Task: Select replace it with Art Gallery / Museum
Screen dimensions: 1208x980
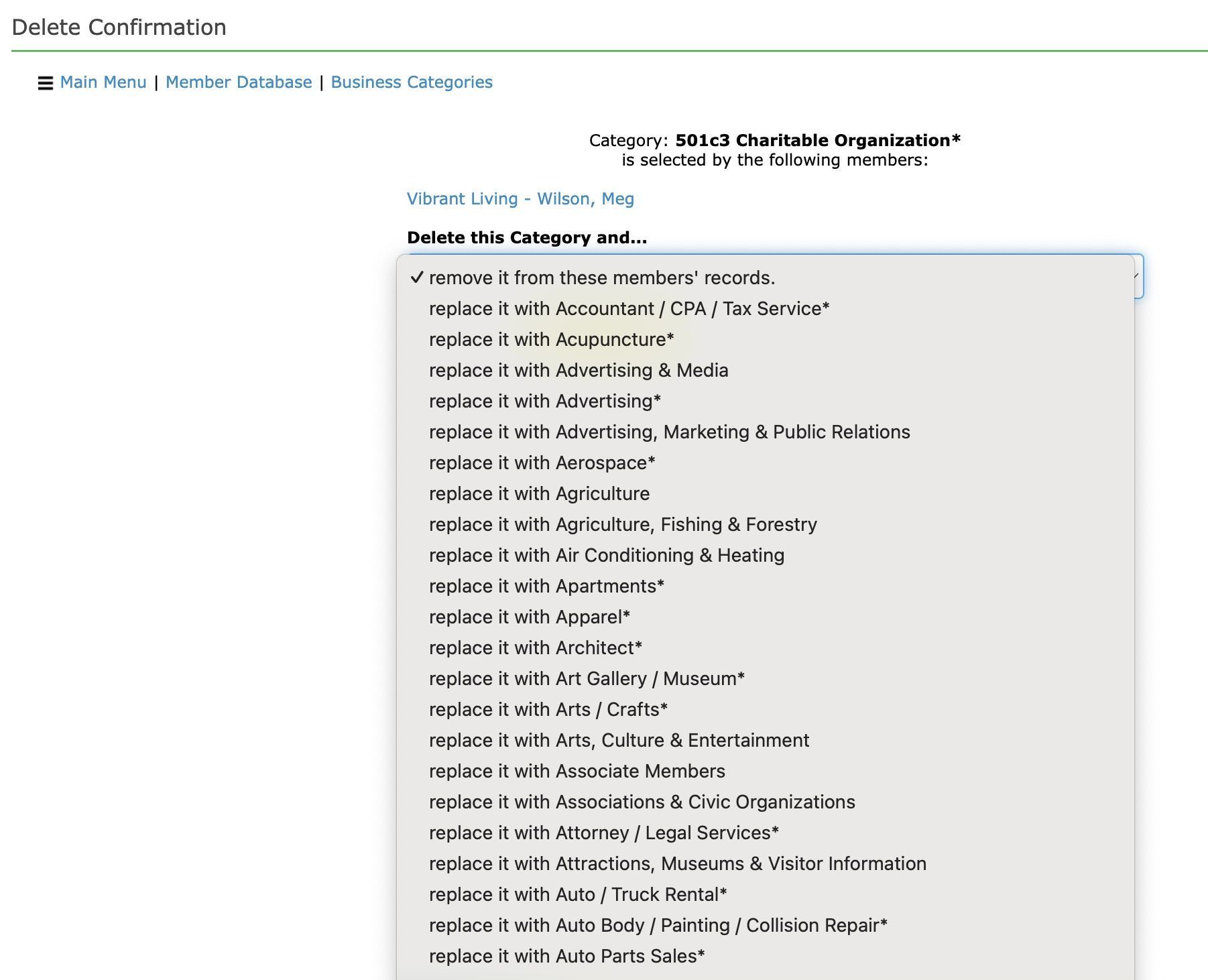Action: 587,678
